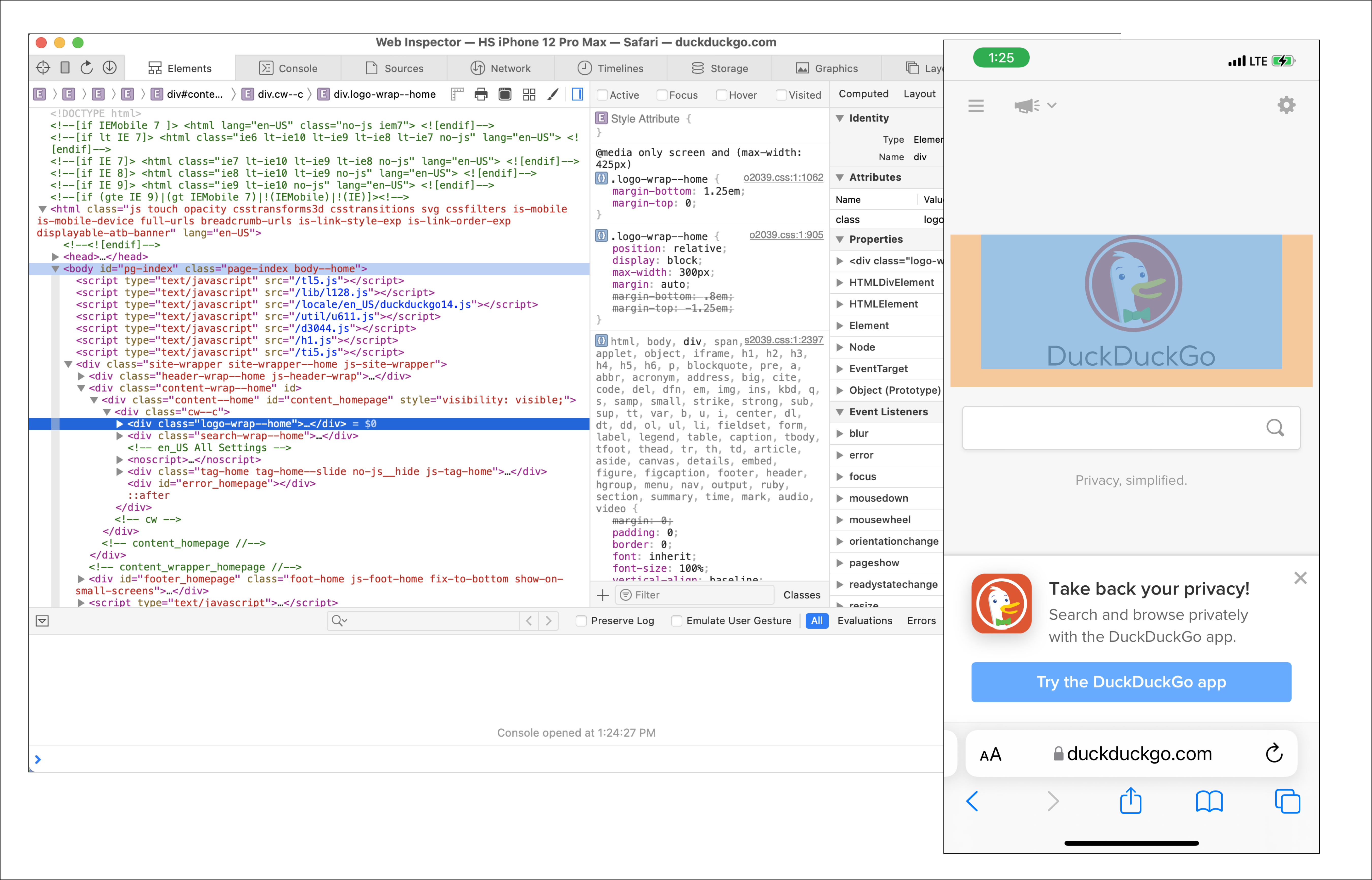Open the Storage tab
This screenshot has width=1372, height=880.
[x=720, y=68]
